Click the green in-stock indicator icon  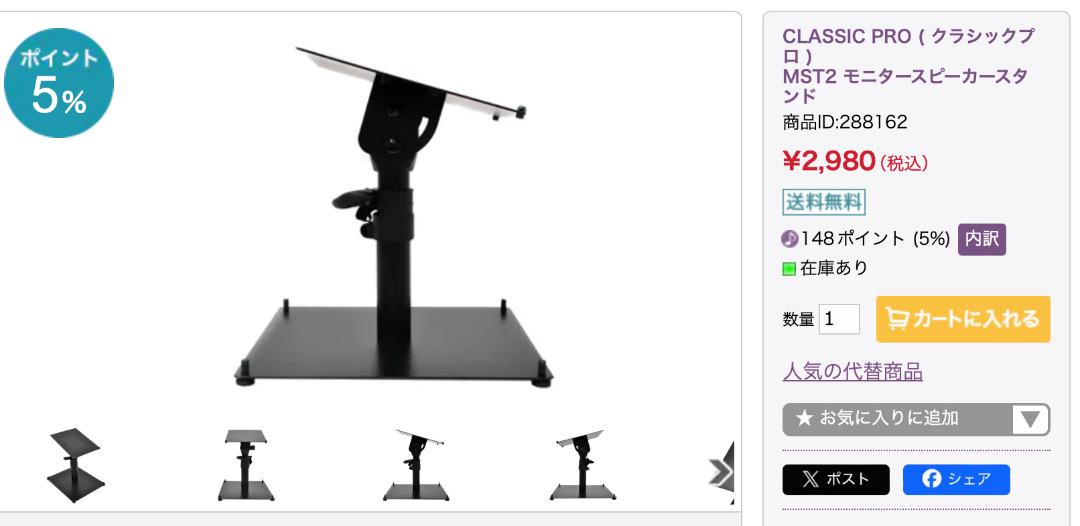point(789,269)
